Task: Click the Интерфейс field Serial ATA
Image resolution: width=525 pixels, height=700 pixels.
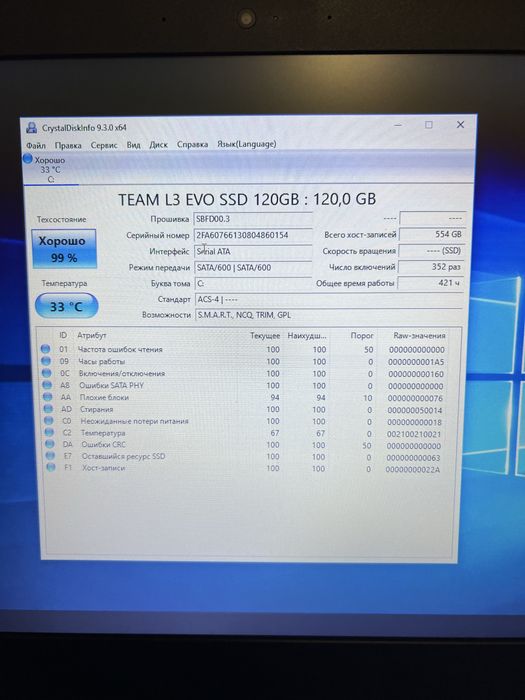Action: pyautogui.click(x=253, y=251)
